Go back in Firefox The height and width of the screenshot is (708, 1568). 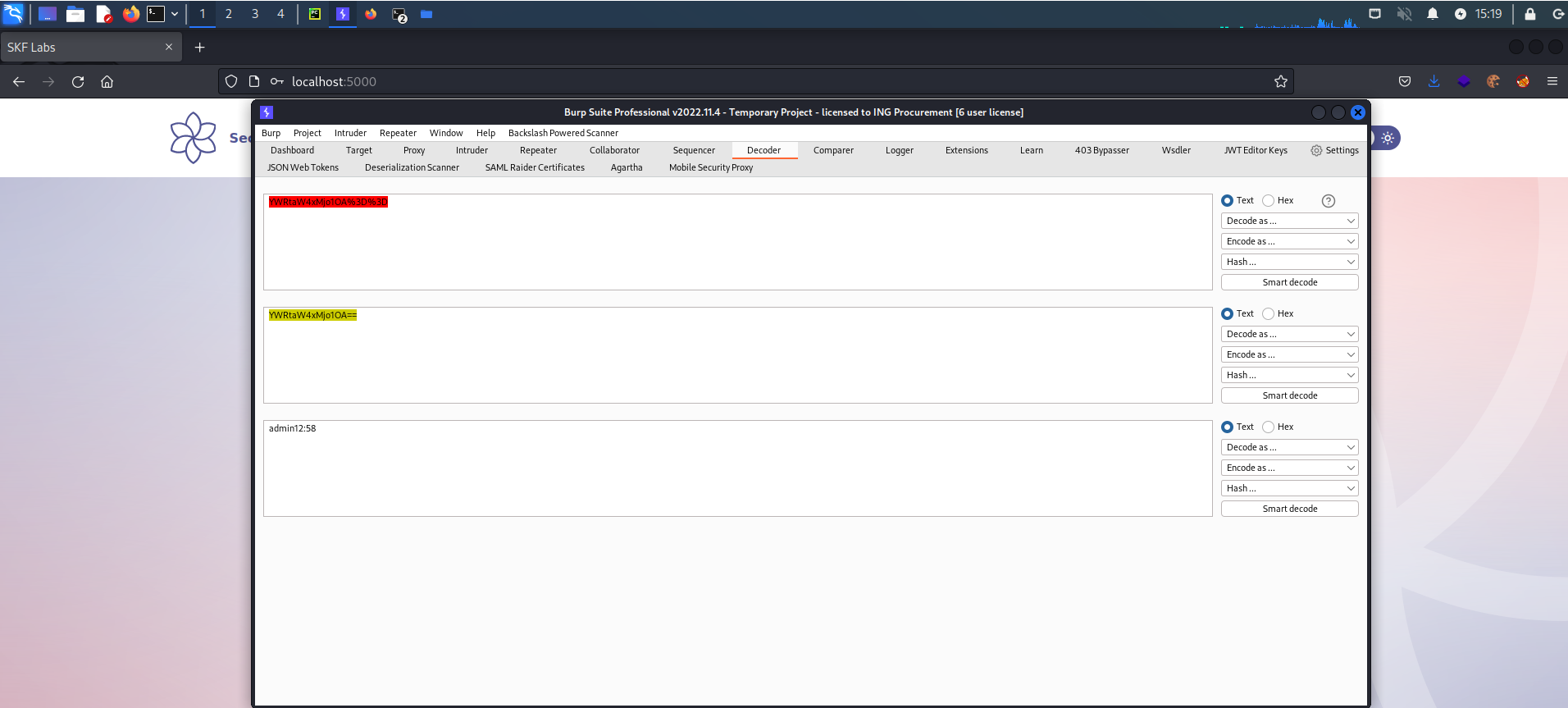click(x=19, y=81)
